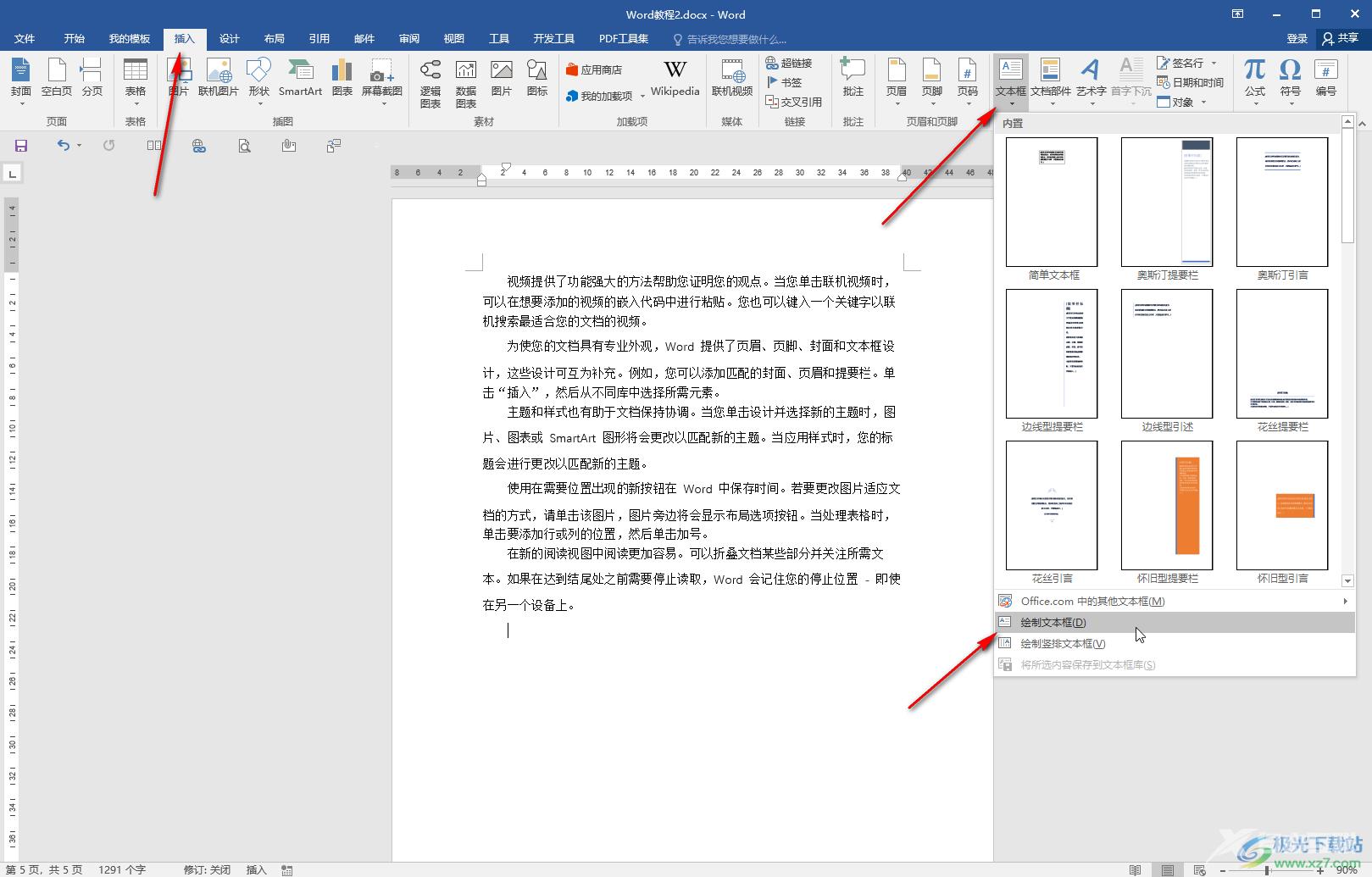Screen dimensions: 1372x877
Task: Select the Austin Quote (奥斯汀引言) thumbnail
Action: (x=1282, y=208)
